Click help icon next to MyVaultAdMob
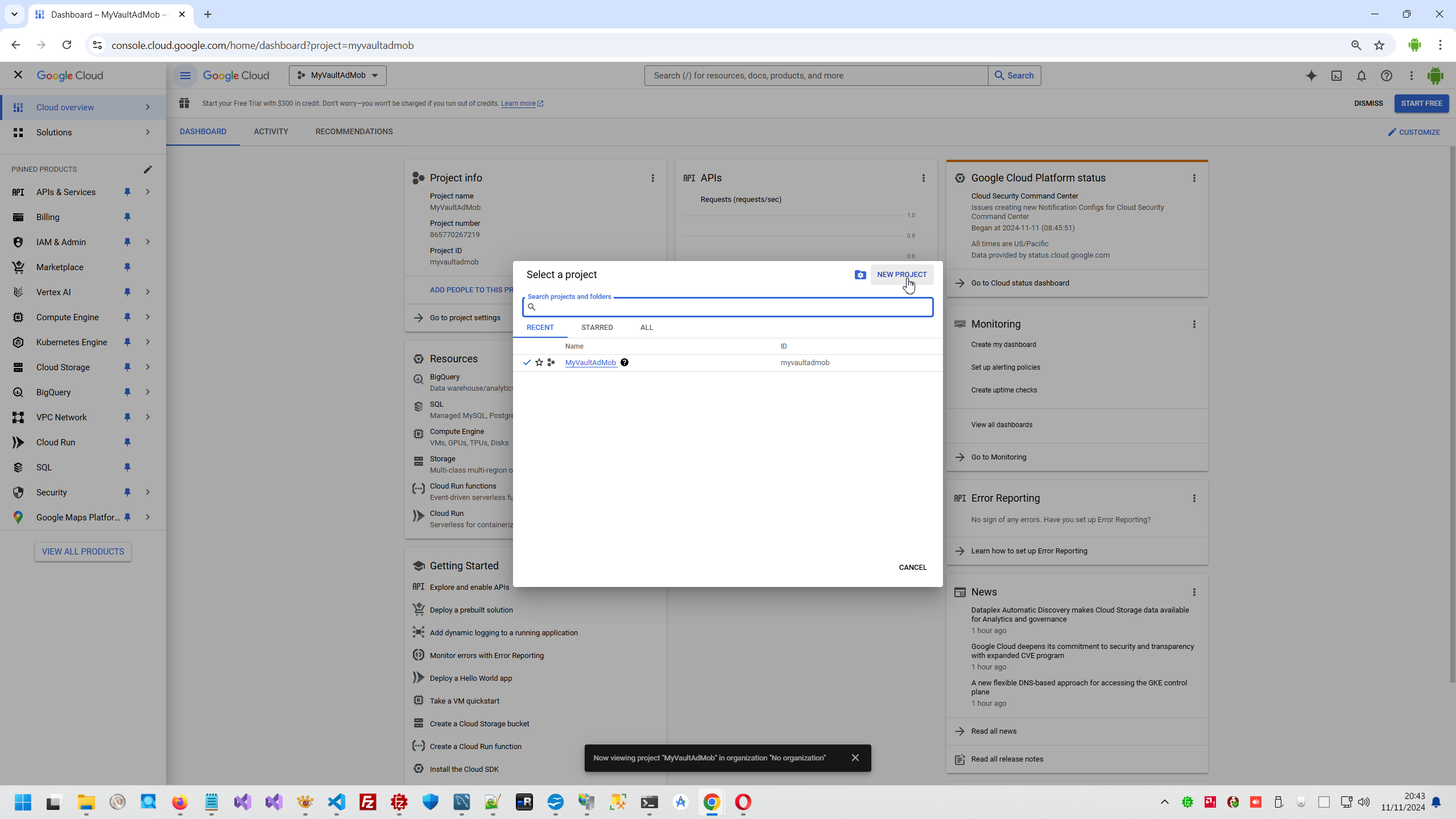 624,362
